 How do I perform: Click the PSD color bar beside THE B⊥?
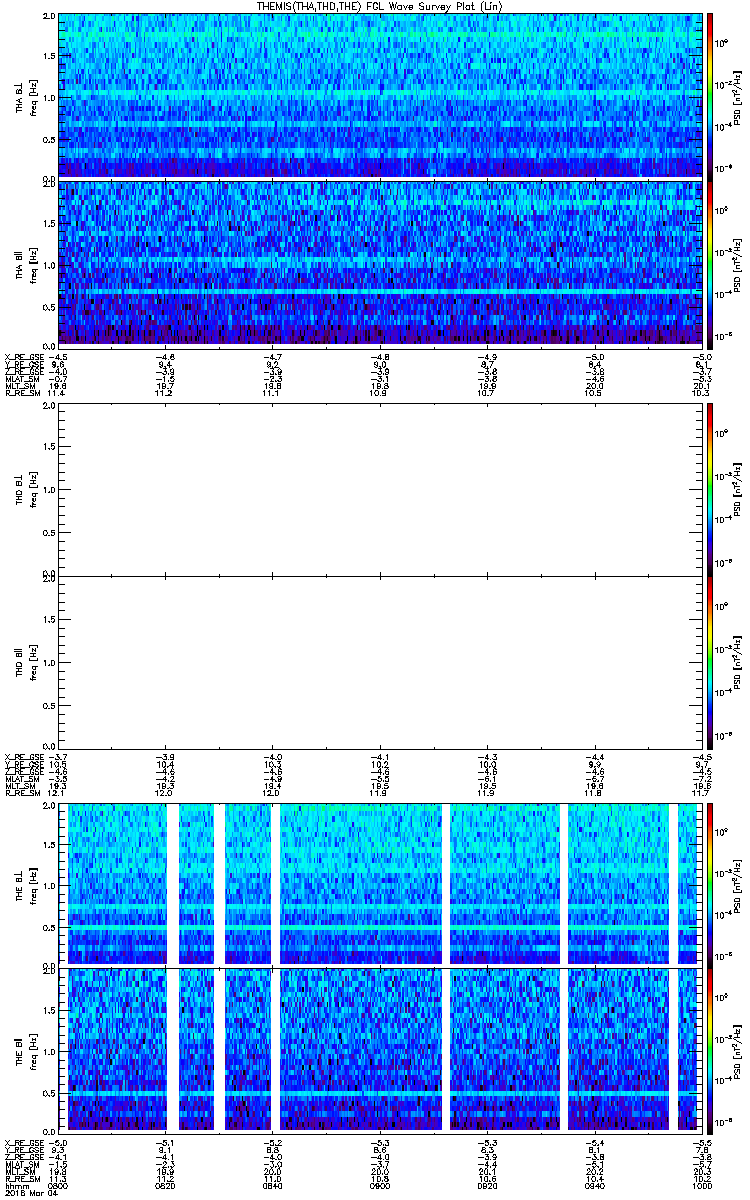[711, 883]
